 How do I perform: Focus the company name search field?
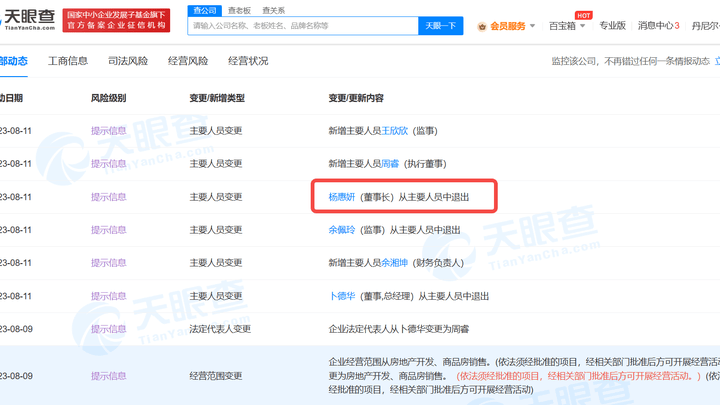pos(303,26)
